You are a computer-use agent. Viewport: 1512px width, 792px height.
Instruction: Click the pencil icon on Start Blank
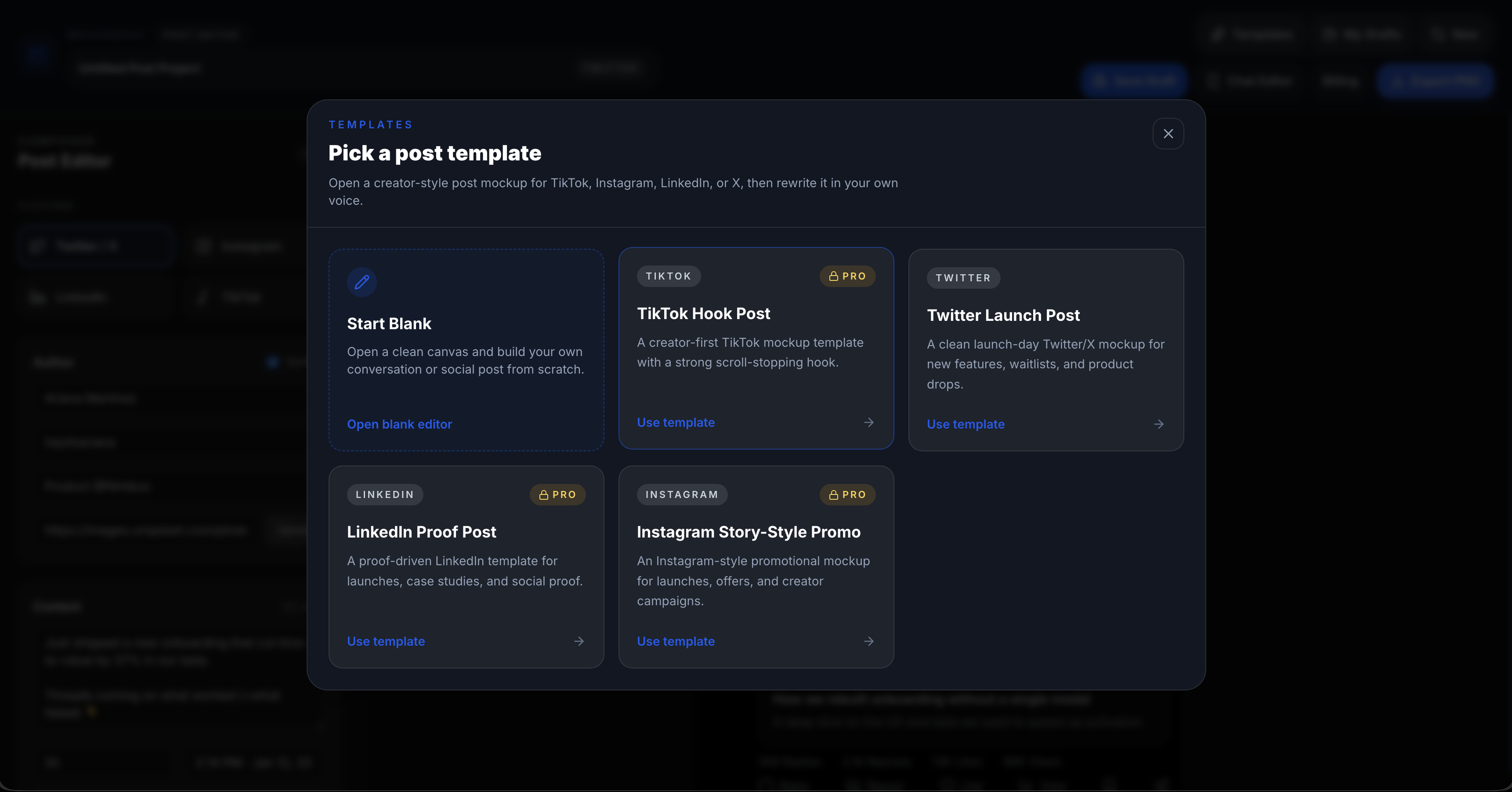point(362,282)
